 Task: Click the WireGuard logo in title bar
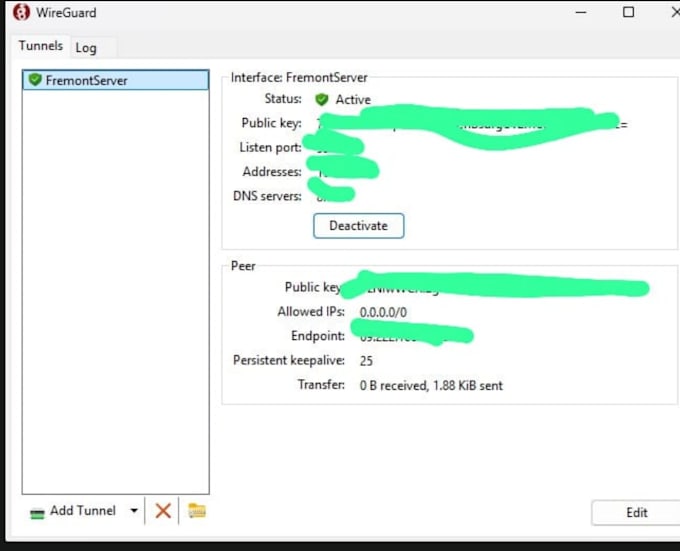21,12
